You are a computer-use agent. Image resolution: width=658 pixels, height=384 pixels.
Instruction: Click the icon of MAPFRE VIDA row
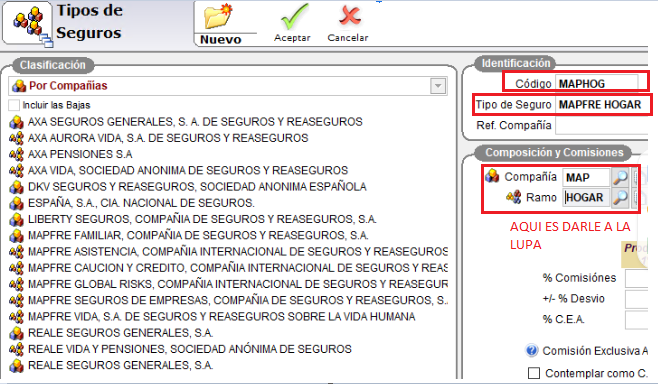(16, 317)
